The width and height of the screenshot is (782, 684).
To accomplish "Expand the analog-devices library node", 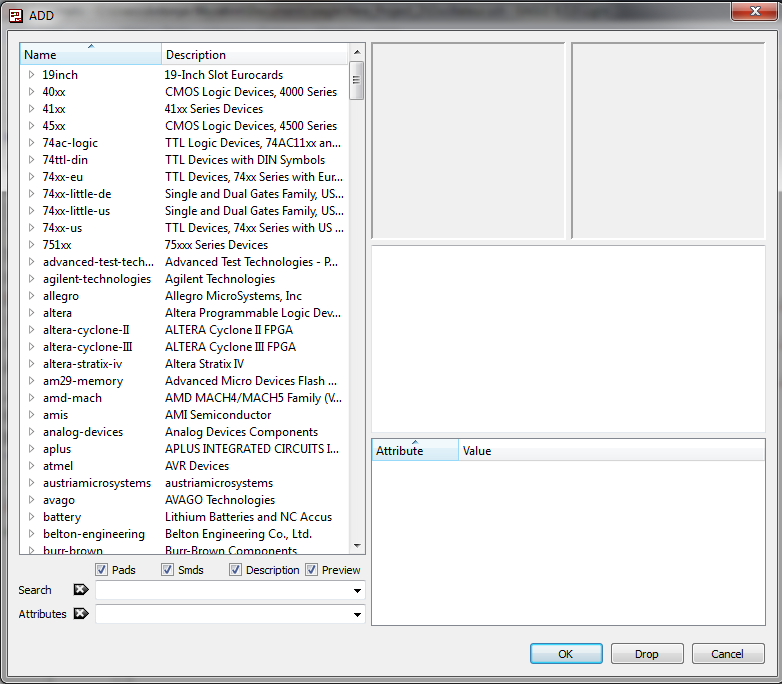I will [x=31, y=432].
